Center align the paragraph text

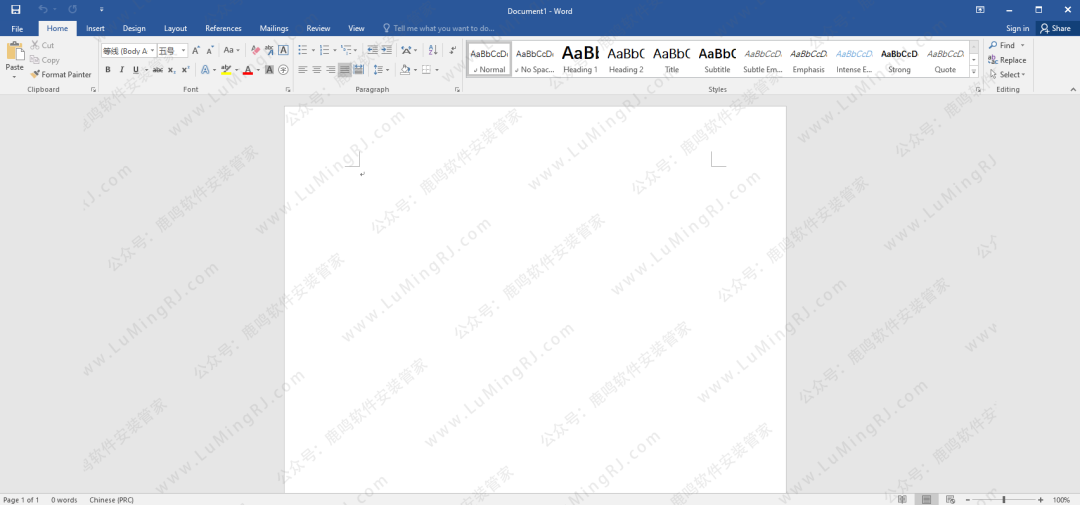pyautogui.click(x=317, y=70)
